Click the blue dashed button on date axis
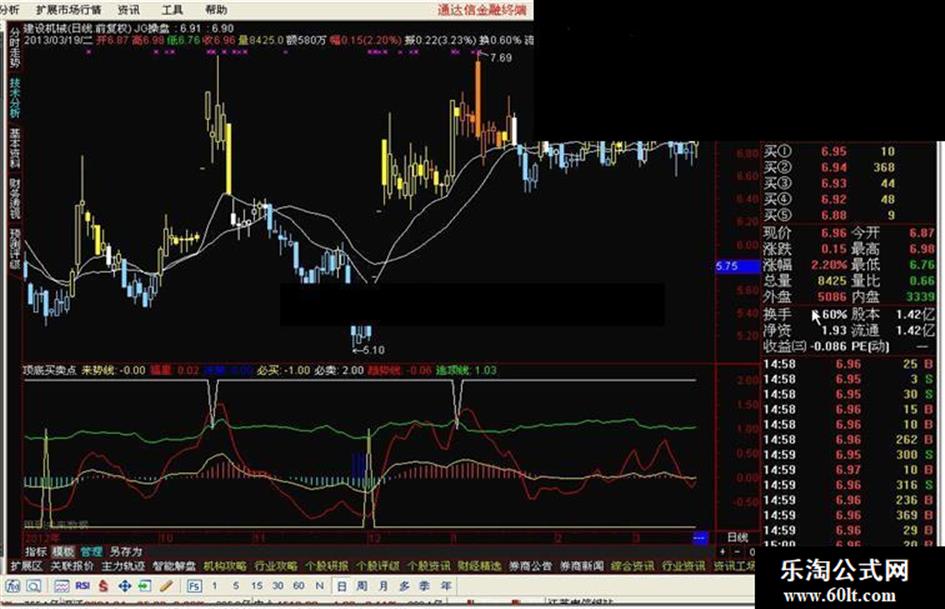The height and width of the screenshot is (609, 945). coord(700,537)
